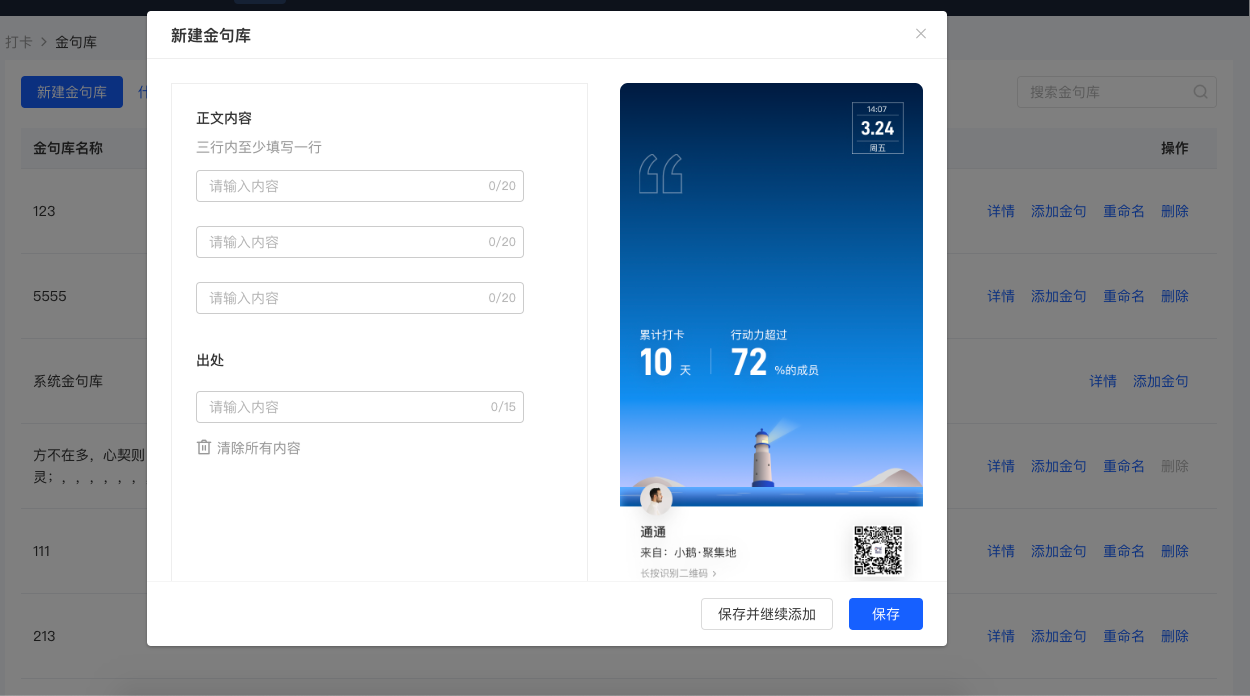
Task: Click 添加金句 for 系统金句库
Action: [x=1161, y=381]
